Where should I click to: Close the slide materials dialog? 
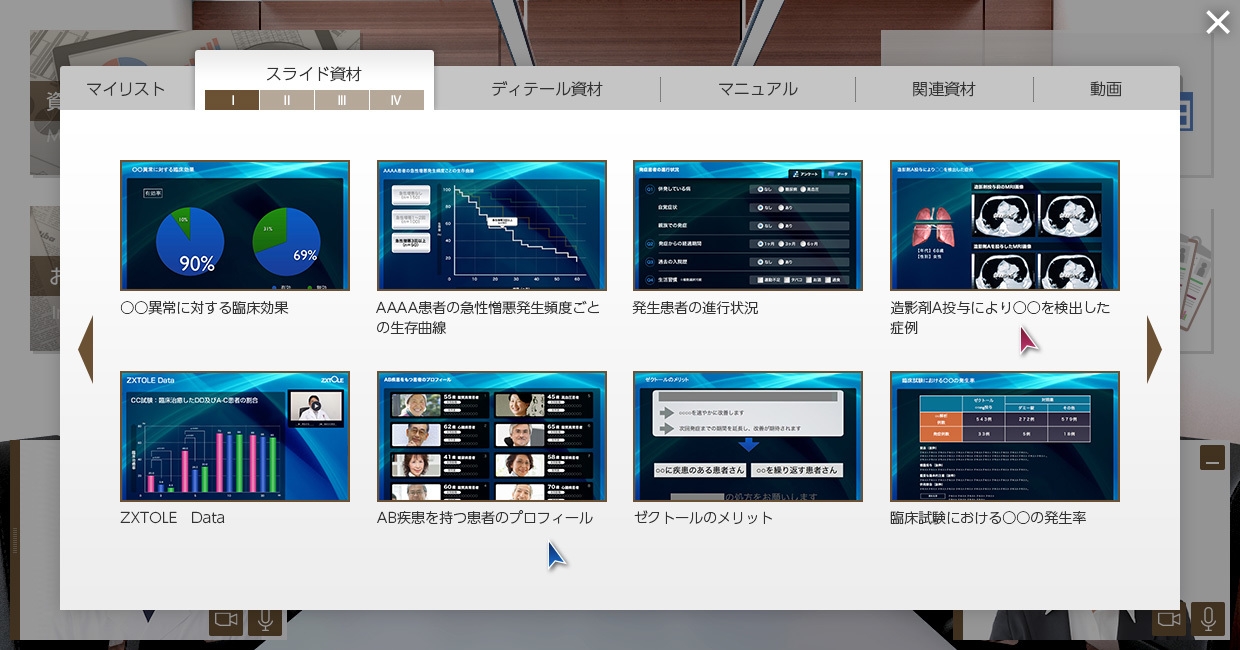pyautogui.click(x=1217, y=22)
